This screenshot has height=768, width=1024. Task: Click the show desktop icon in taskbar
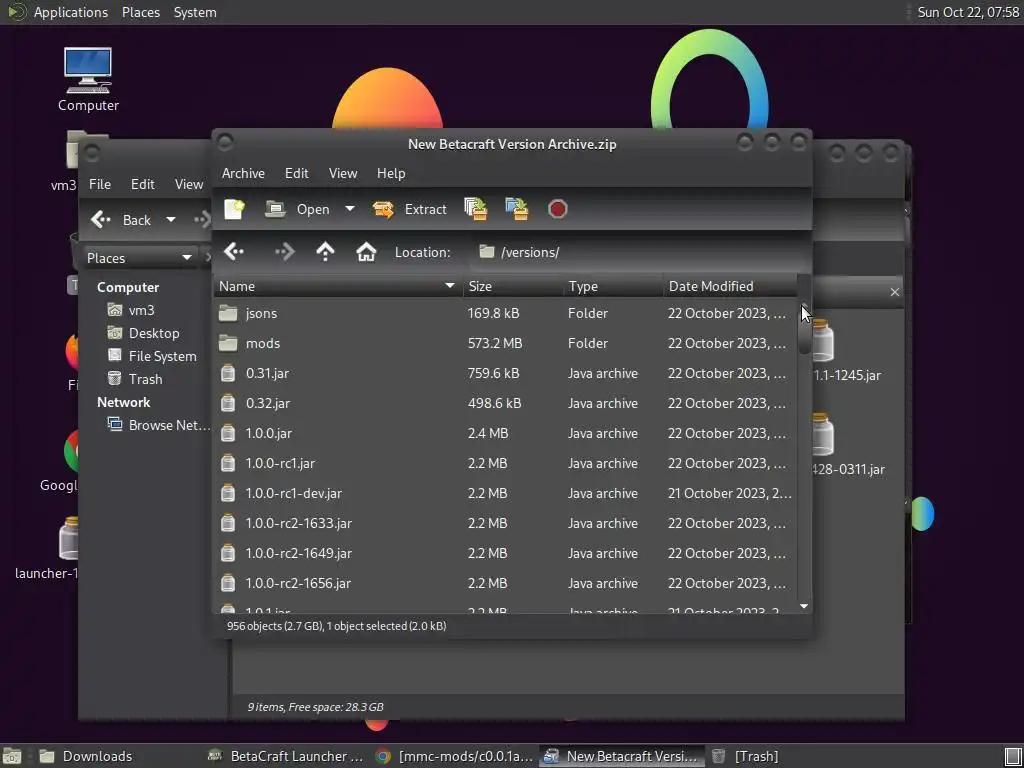click(x=12, y=756)
